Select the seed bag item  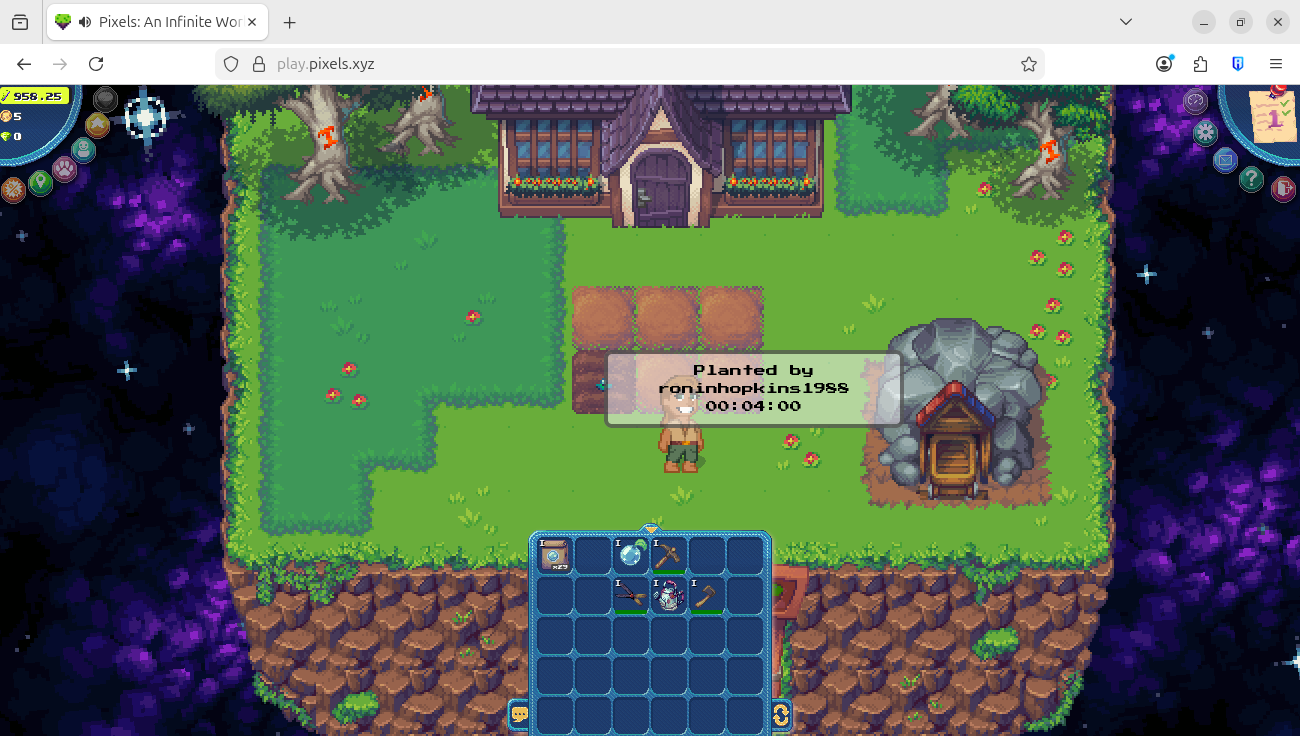(x=555, y=555)
